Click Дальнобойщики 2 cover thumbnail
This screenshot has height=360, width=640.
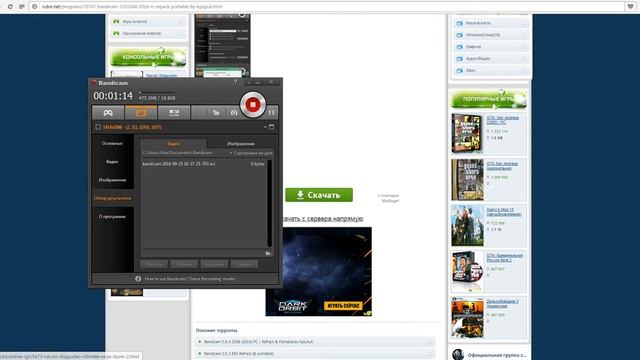(467, 318)
